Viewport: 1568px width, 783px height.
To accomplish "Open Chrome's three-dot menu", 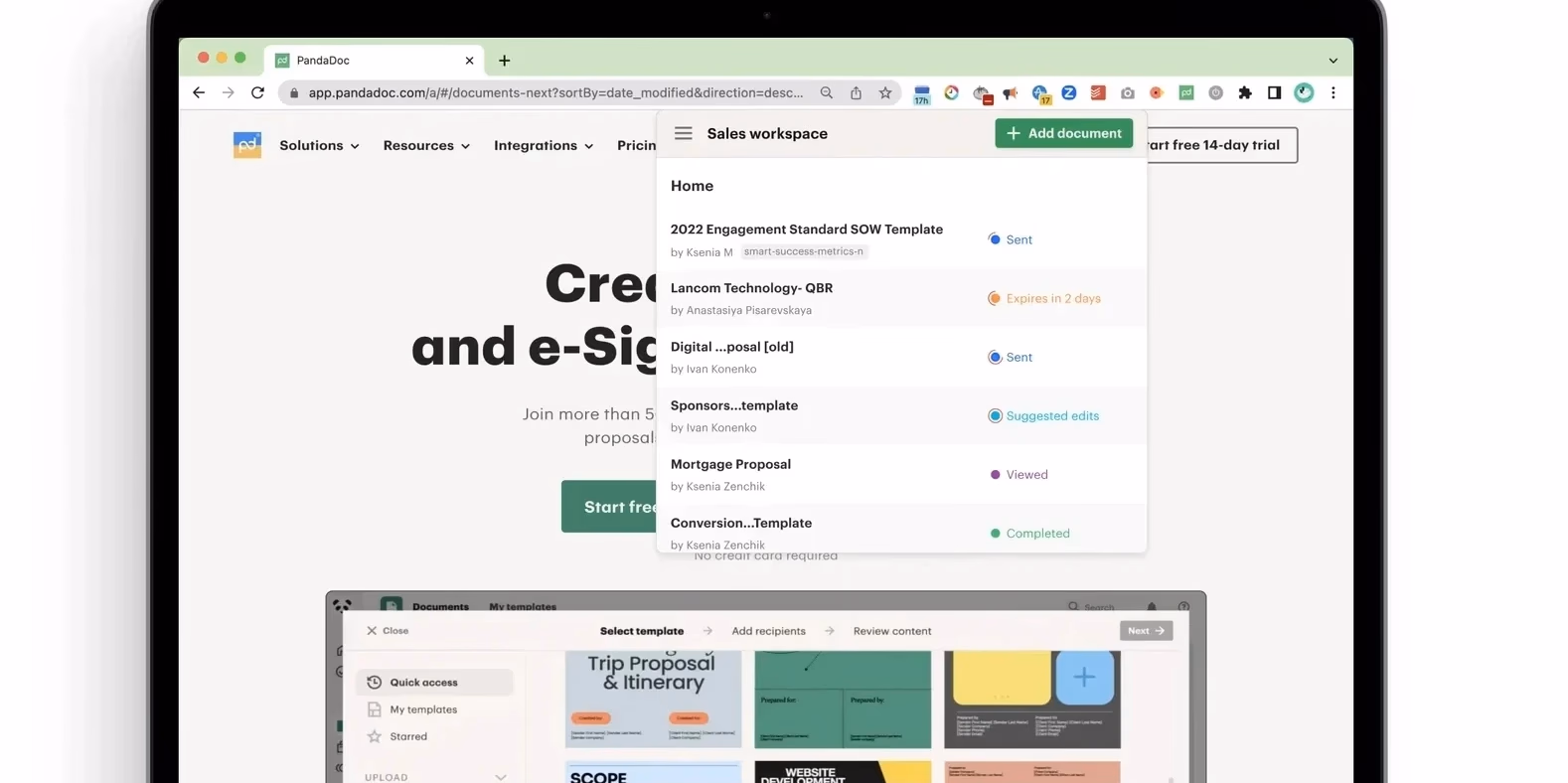I will 1333,92.
